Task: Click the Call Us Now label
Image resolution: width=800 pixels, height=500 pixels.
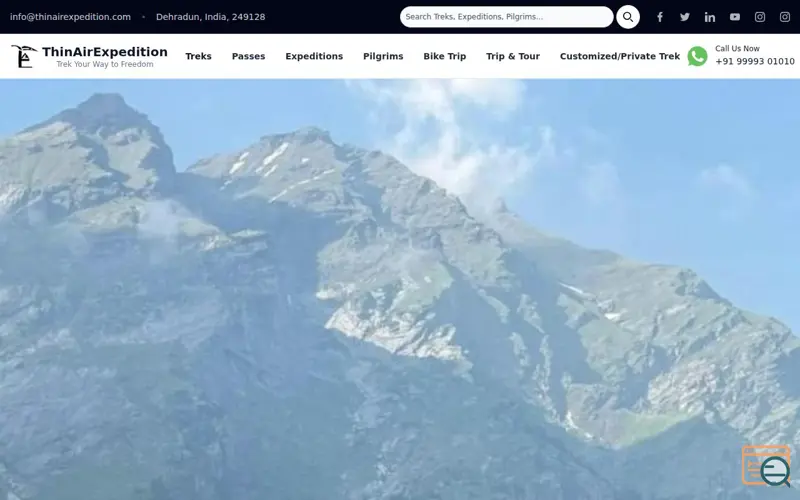Action: 737,48
